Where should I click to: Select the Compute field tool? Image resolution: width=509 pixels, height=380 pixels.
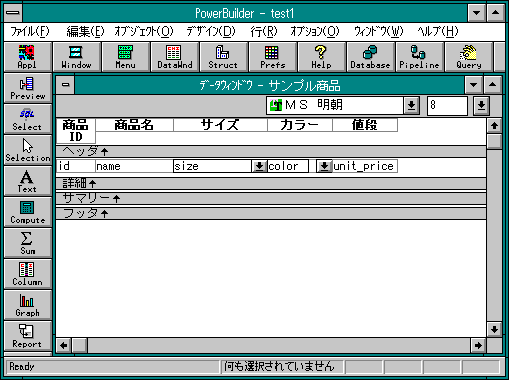(28, 212)
